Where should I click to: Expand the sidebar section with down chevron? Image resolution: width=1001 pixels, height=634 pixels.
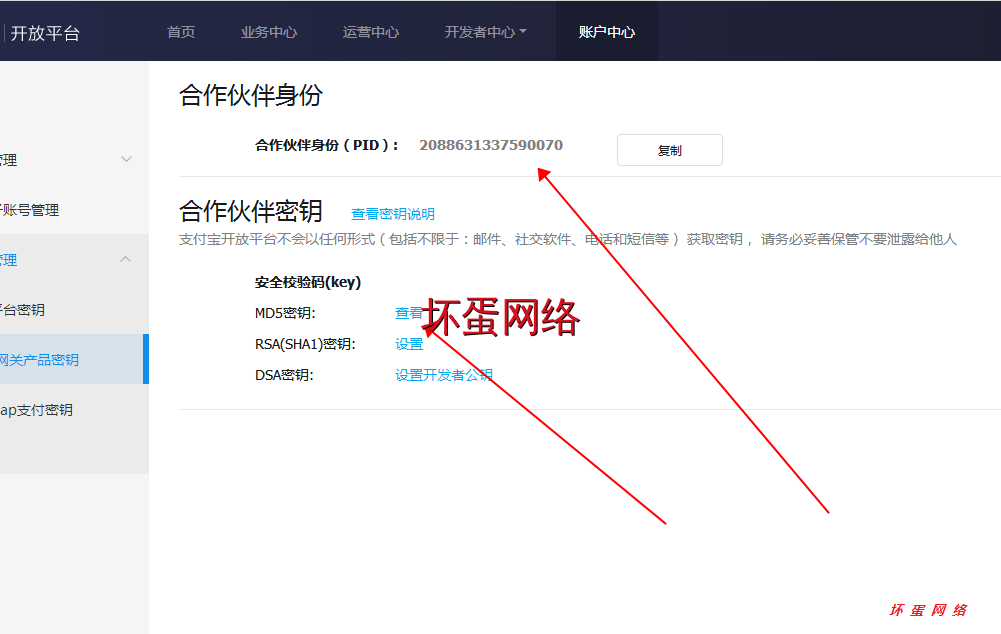click(x=126, y=160)
